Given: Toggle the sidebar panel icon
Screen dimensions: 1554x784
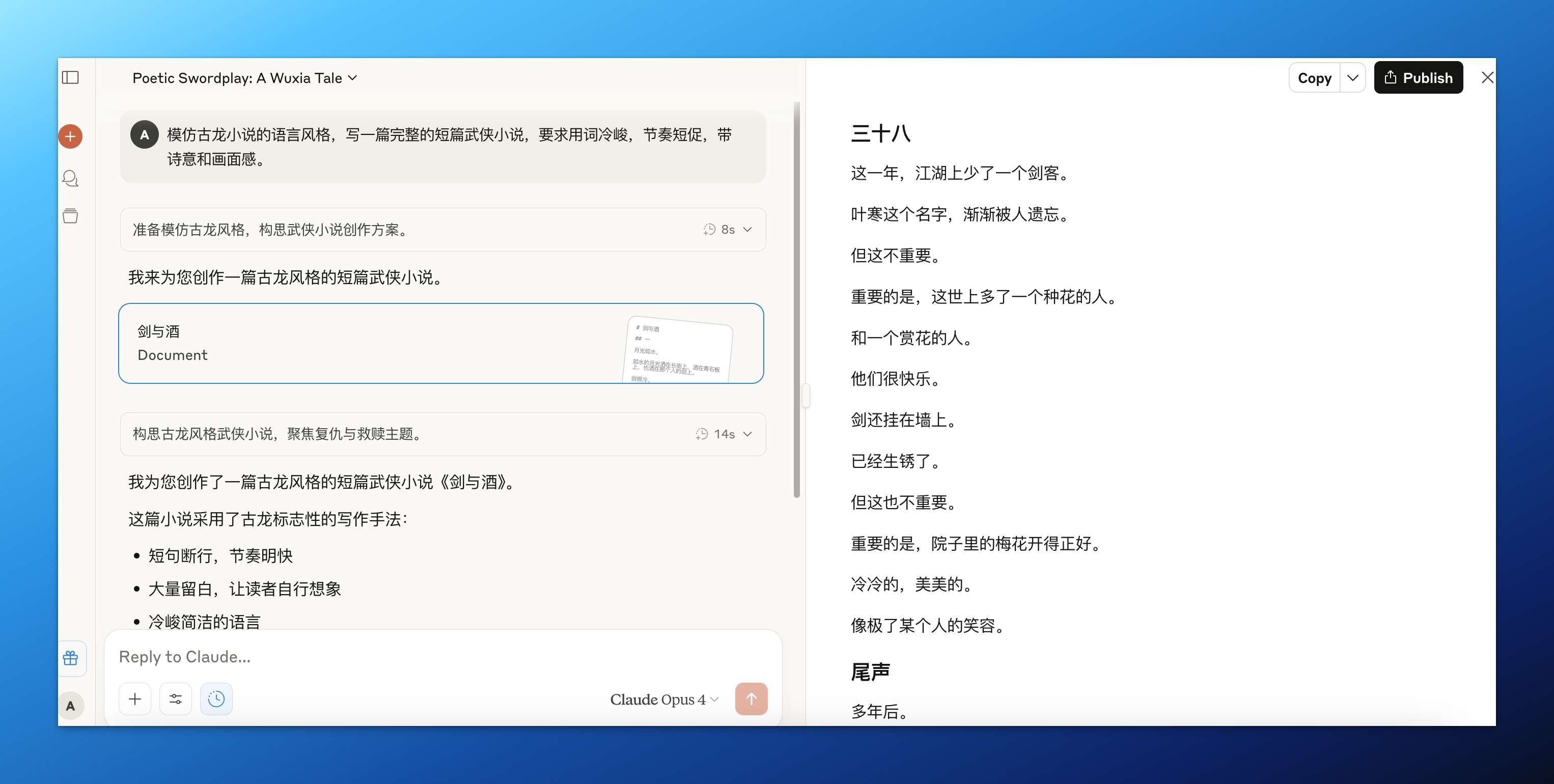Looking at the screenshot, I should click(x=71, y=78).
